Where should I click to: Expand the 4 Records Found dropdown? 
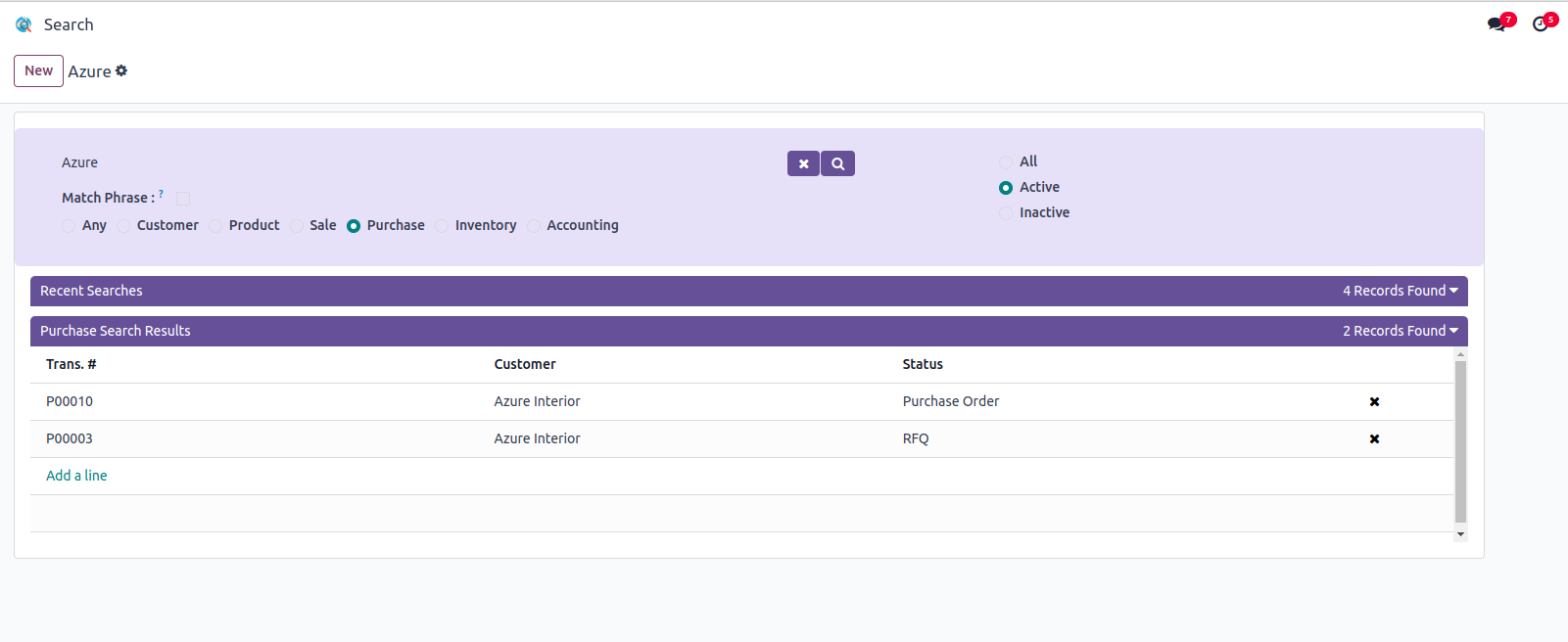pyautogui.click(x=1400, y=291)
